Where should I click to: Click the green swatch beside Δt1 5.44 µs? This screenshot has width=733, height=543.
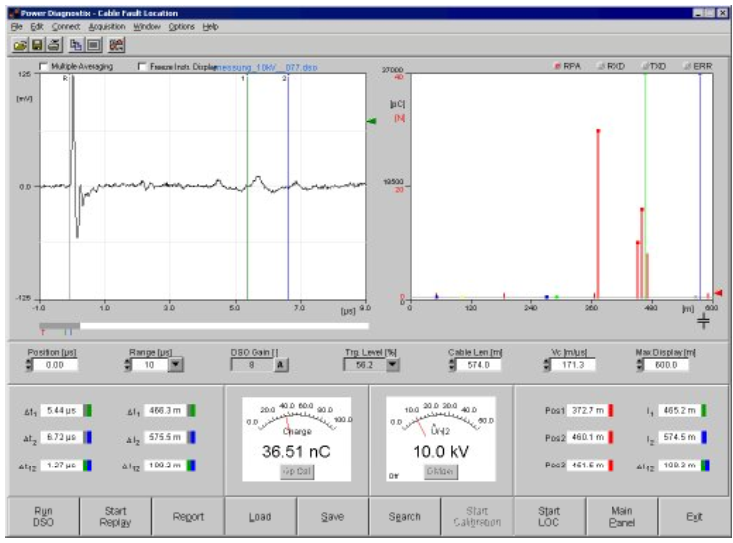87,411
